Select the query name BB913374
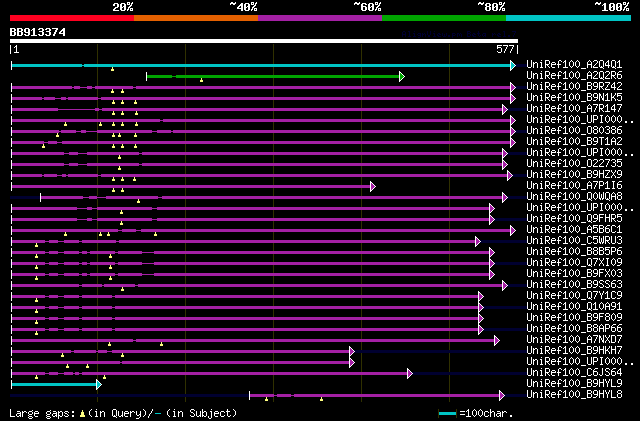The image size is (640, 421). 38,32
